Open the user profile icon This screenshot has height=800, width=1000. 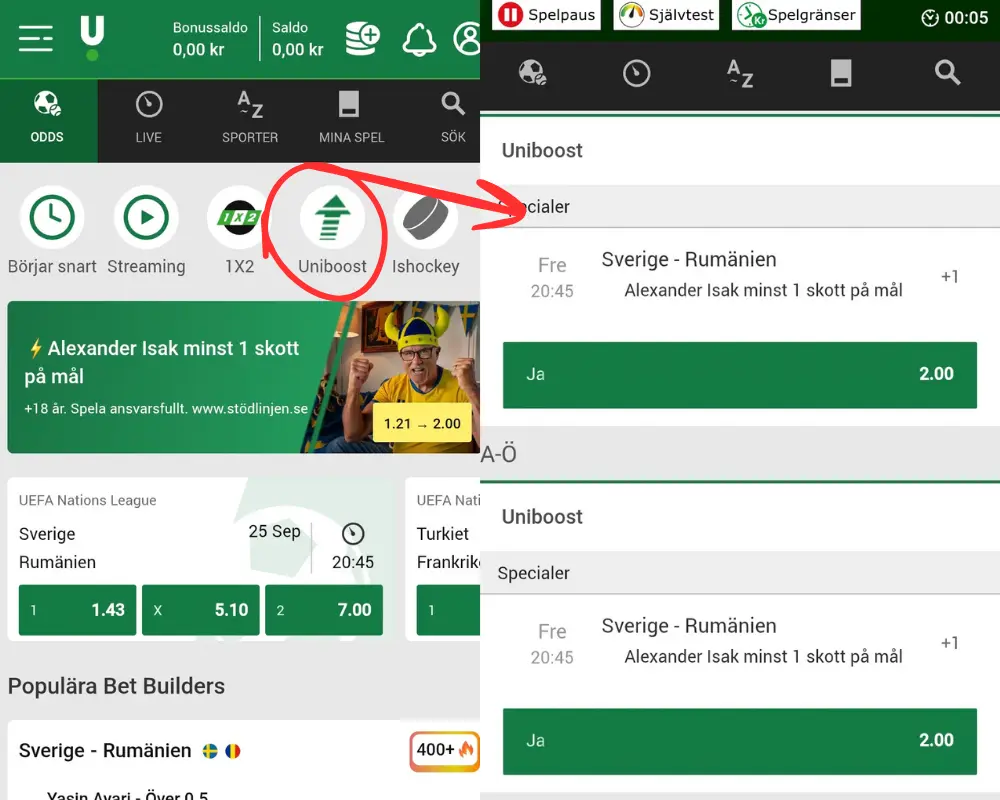pyautogui.click(x=467, y=38)
